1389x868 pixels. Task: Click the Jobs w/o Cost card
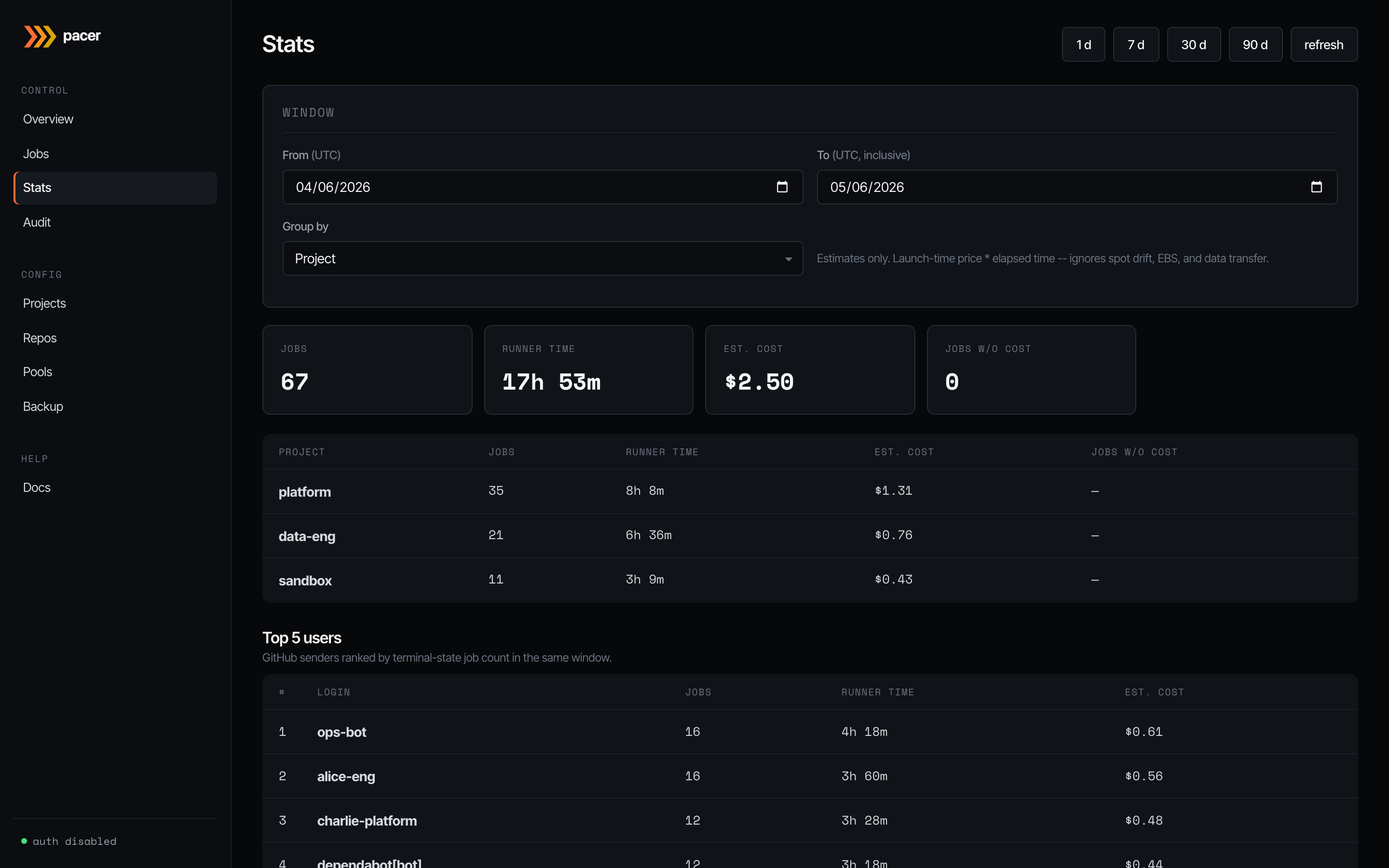[1031, 370]
